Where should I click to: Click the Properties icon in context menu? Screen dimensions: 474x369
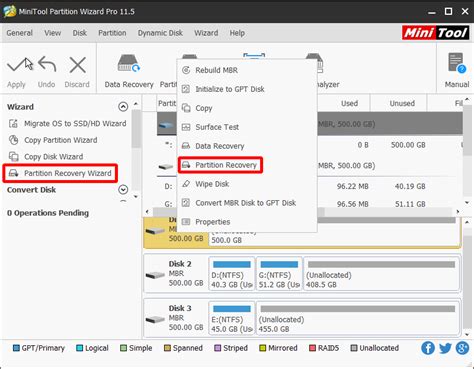pyautogui.click(x=186, y=222)
